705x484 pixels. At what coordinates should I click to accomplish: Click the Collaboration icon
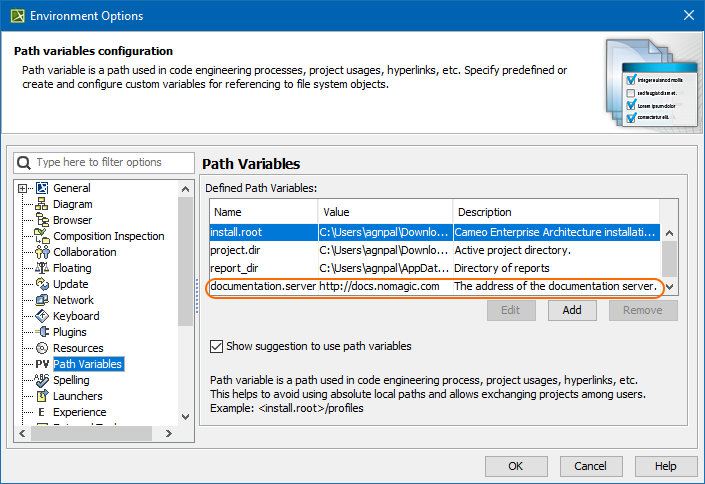[42, 252]
